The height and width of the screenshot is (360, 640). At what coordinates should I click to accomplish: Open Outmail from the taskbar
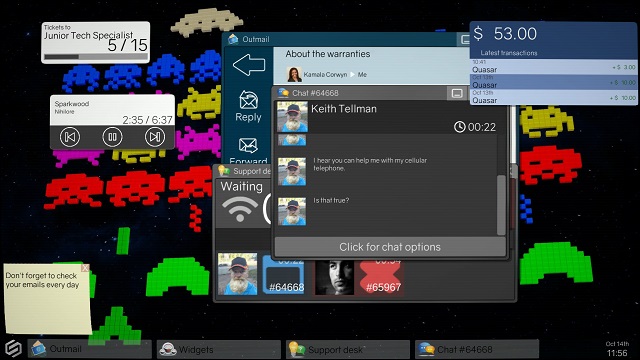click(x=90, y=349)
